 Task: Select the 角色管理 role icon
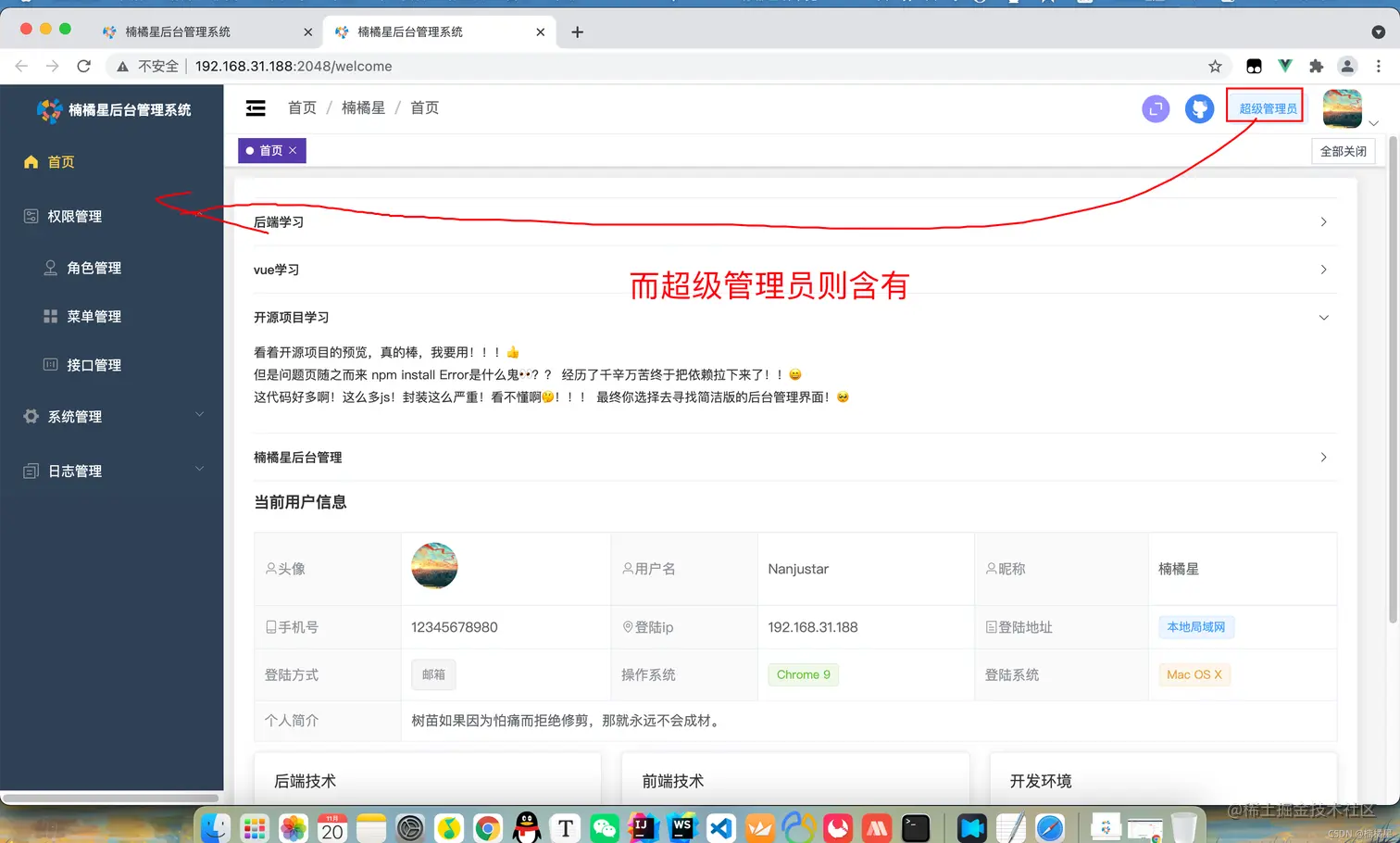click(x=51, y=267)
